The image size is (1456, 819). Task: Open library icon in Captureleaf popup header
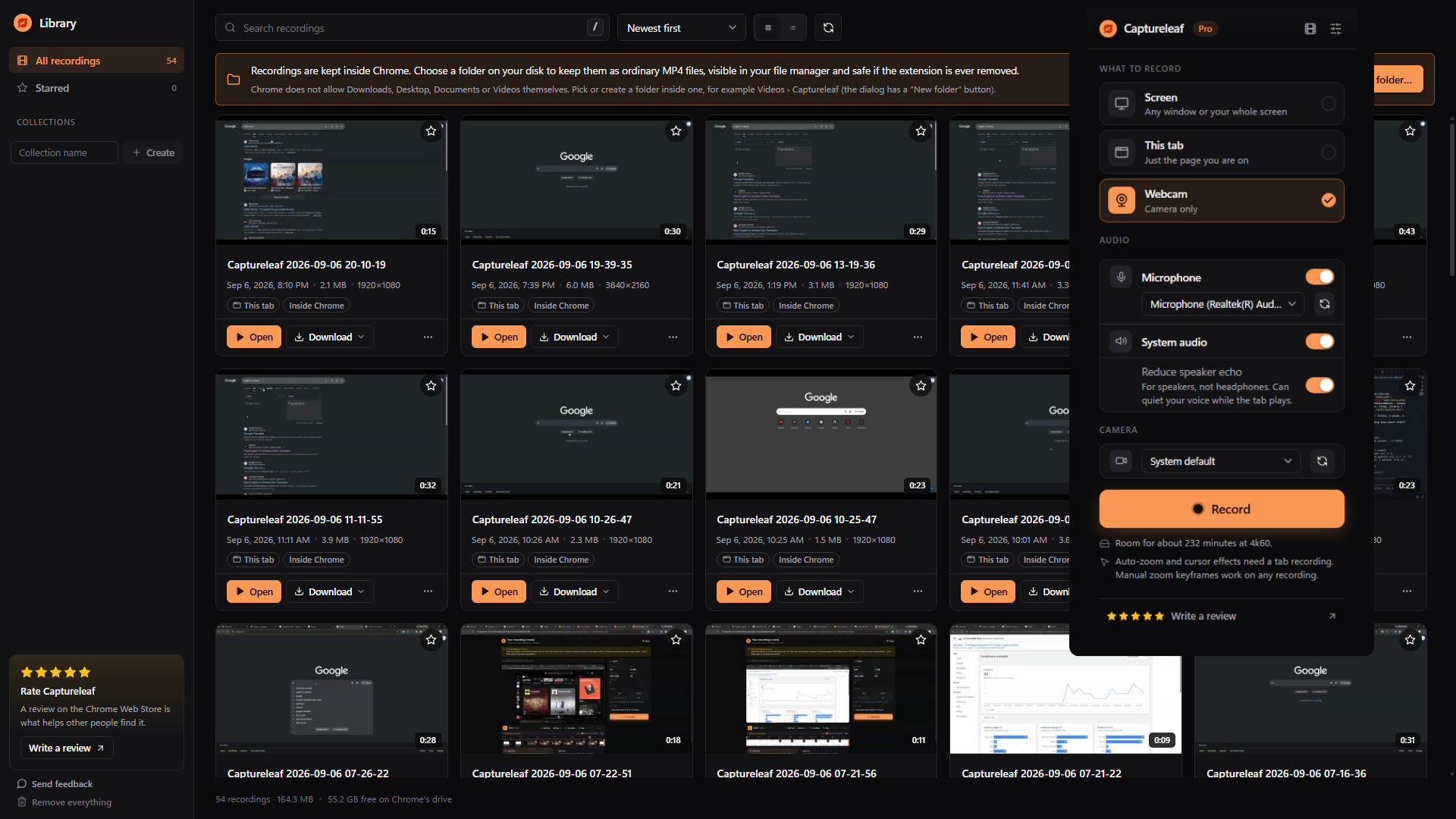pos(1310,29)
